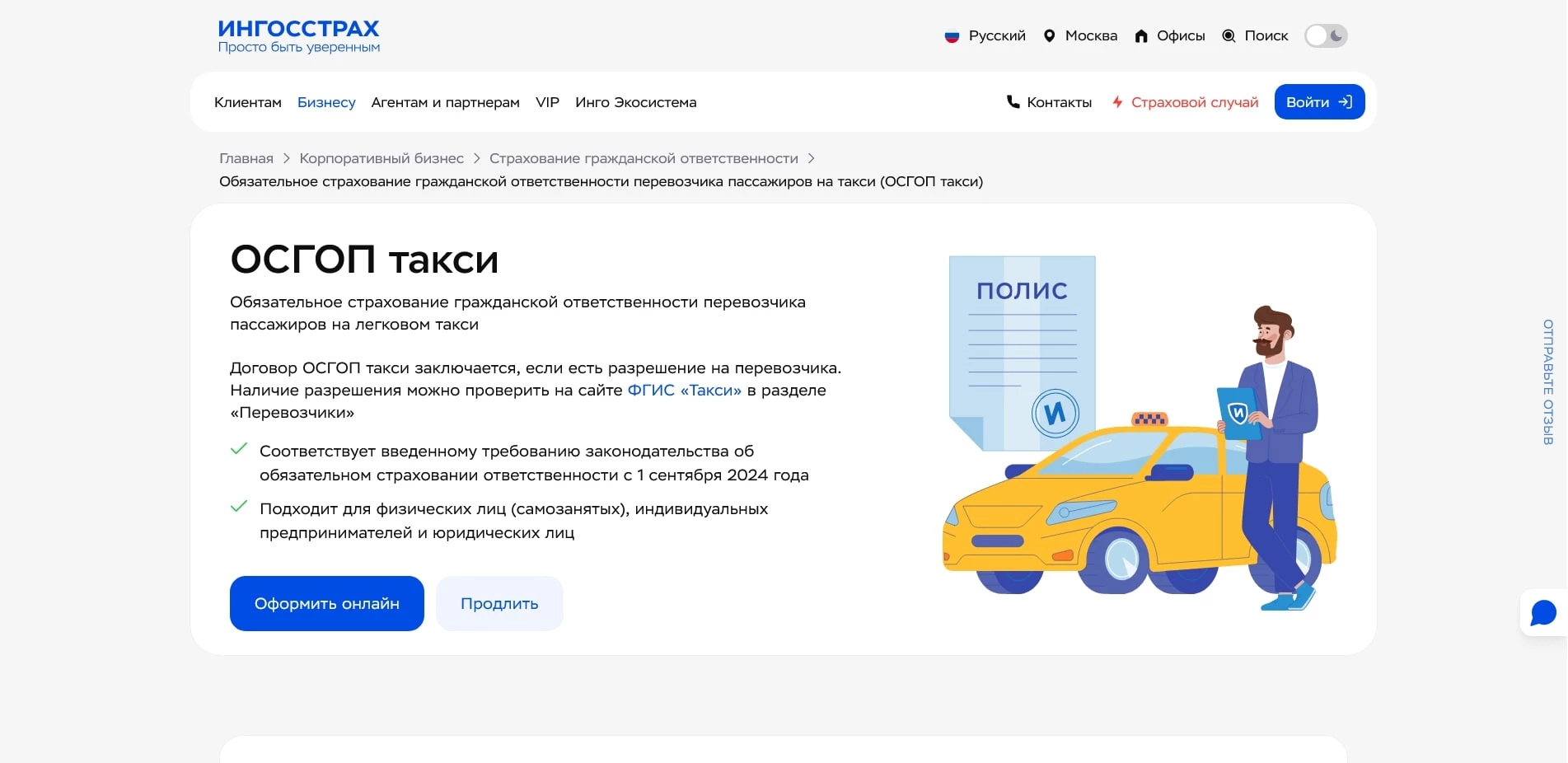Click the Офисы building icon

(x=1141, y=35)
